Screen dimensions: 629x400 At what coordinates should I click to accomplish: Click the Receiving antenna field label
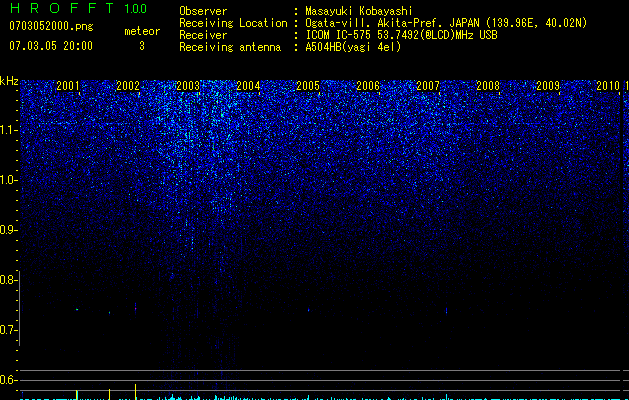coord(230,47)
